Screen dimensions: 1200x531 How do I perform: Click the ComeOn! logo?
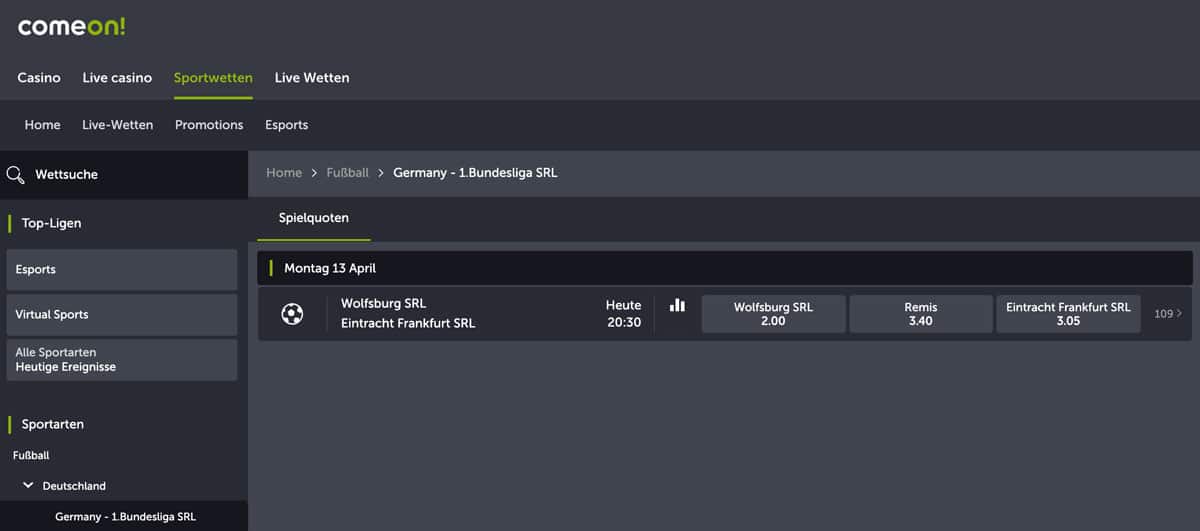tap(72, 27)
